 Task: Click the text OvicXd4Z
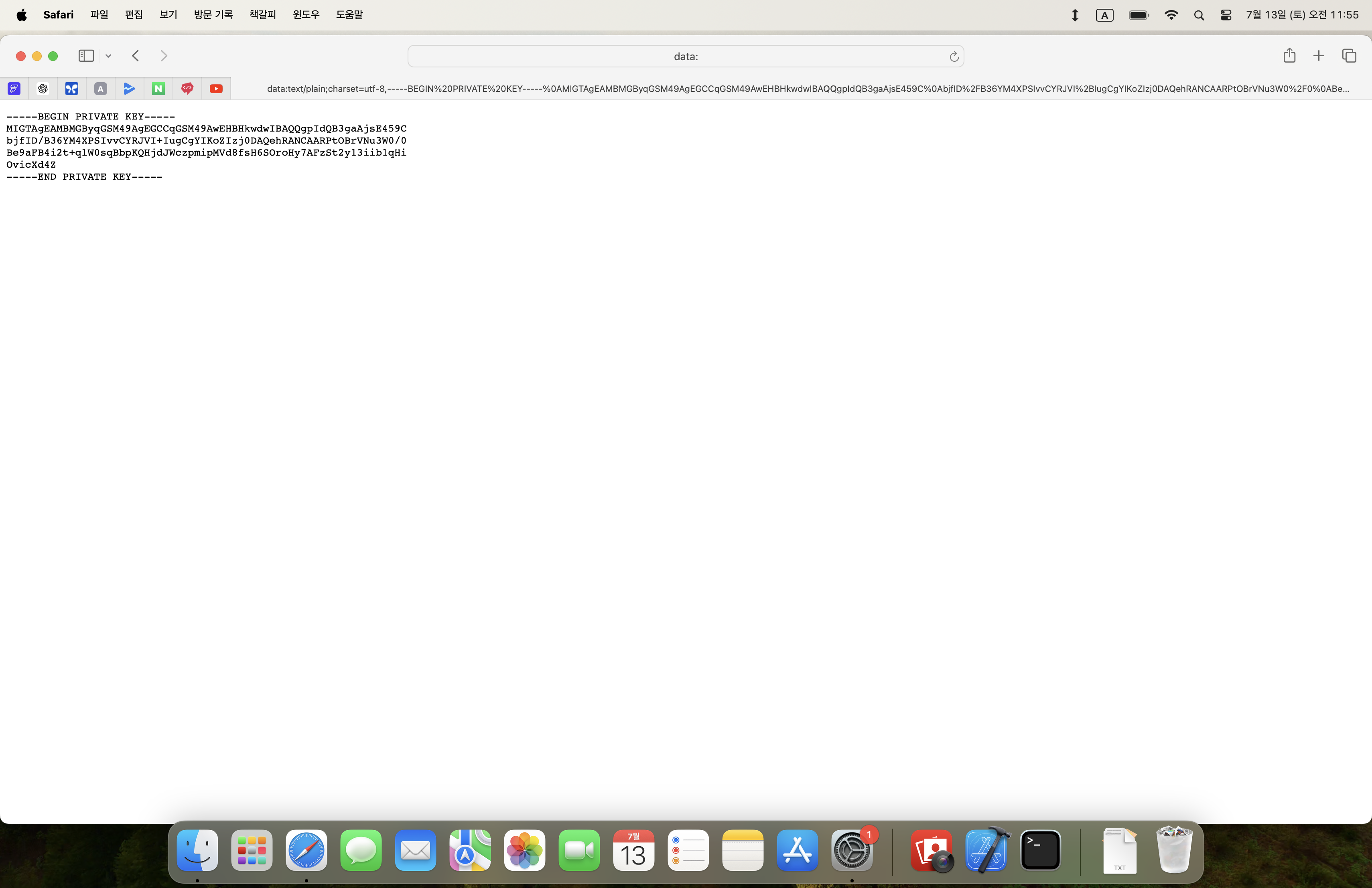pos(31,165)
